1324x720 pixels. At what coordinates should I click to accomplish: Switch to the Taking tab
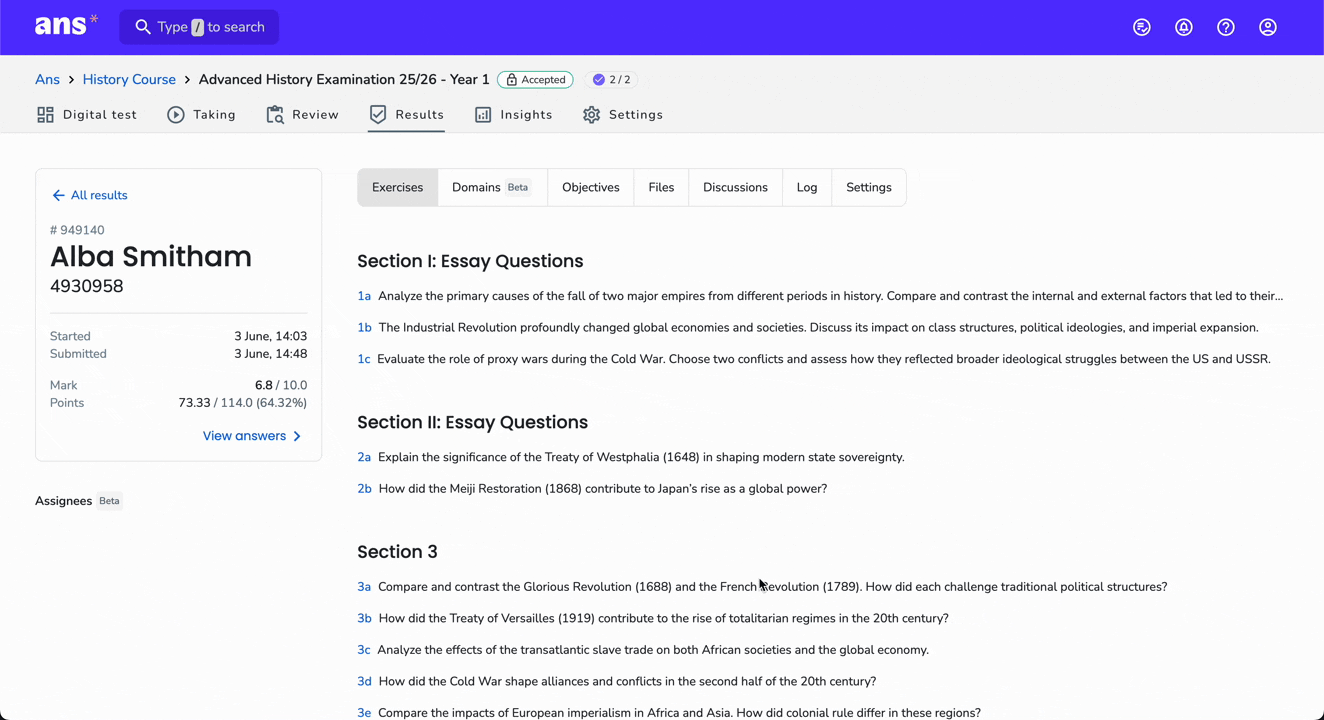pyautogui.click(x=202, y=115)
